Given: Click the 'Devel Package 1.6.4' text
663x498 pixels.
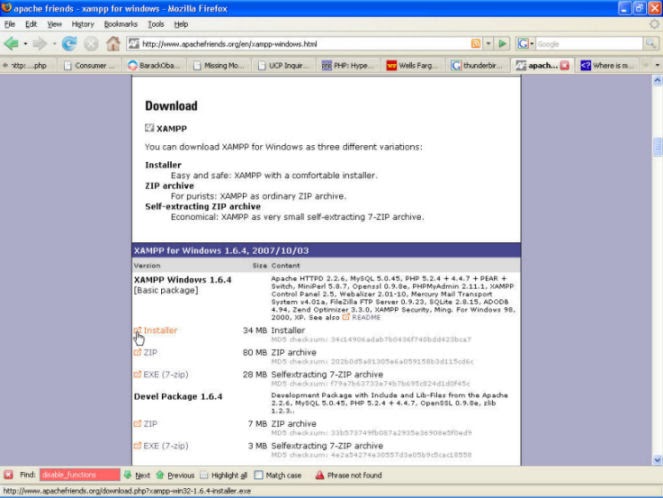Looking at the screenshot, I should click(x=178, y=397).
